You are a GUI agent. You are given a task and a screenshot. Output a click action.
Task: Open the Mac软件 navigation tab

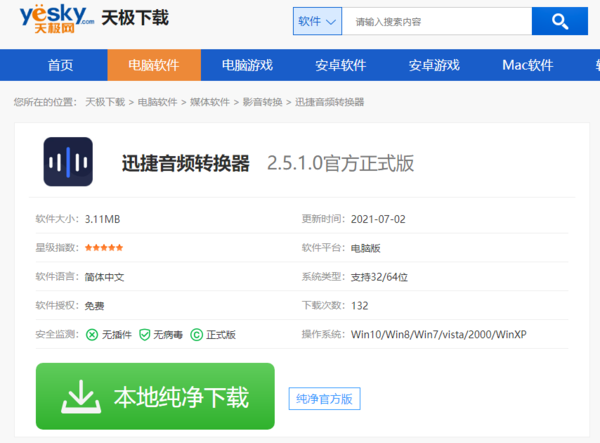[527, 65]
